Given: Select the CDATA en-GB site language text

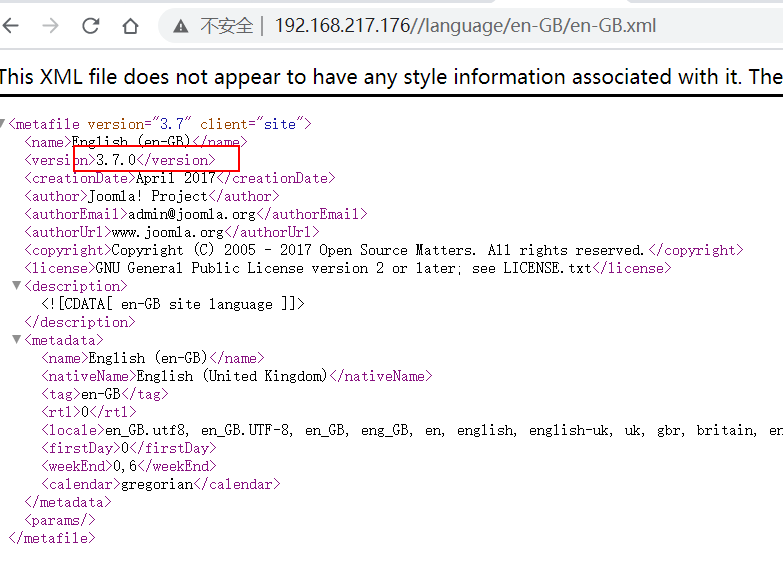Looking at the screenshot, I should coord(173,304).
